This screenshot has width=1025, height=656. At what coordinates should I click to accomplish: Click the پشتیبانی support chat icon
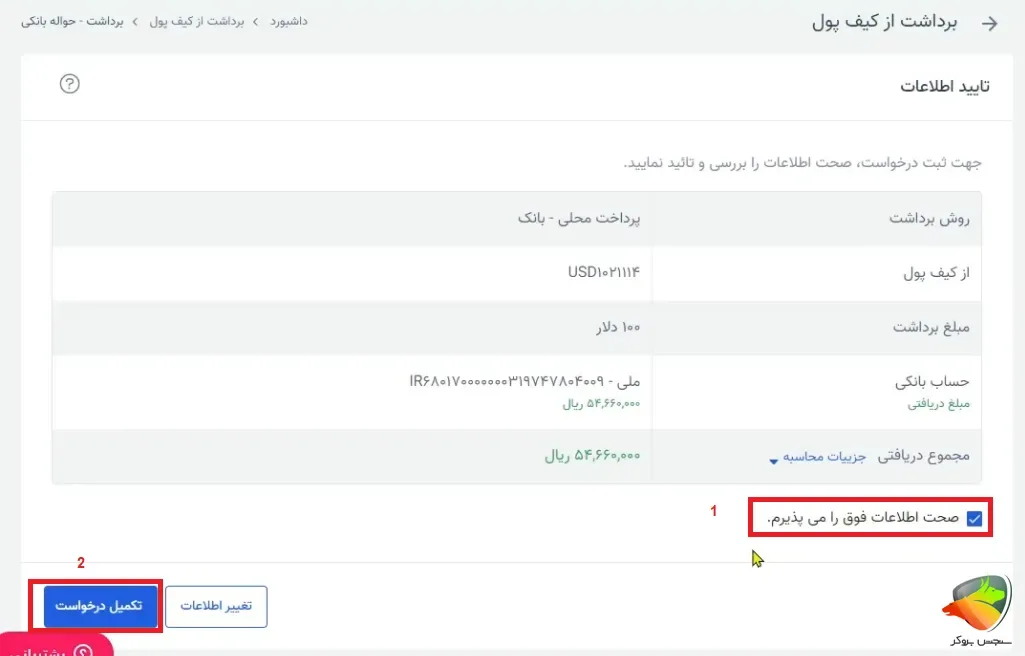pos(82,651)
